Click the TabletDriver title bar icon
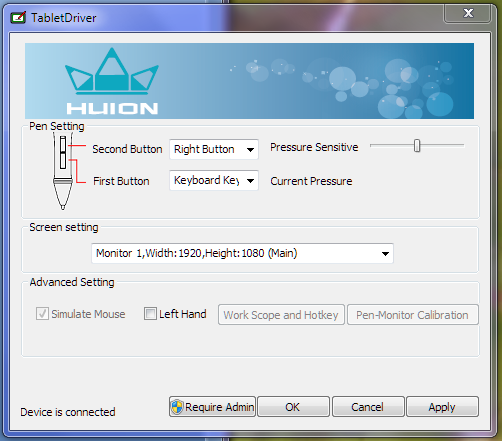 [x=18, y=17]
